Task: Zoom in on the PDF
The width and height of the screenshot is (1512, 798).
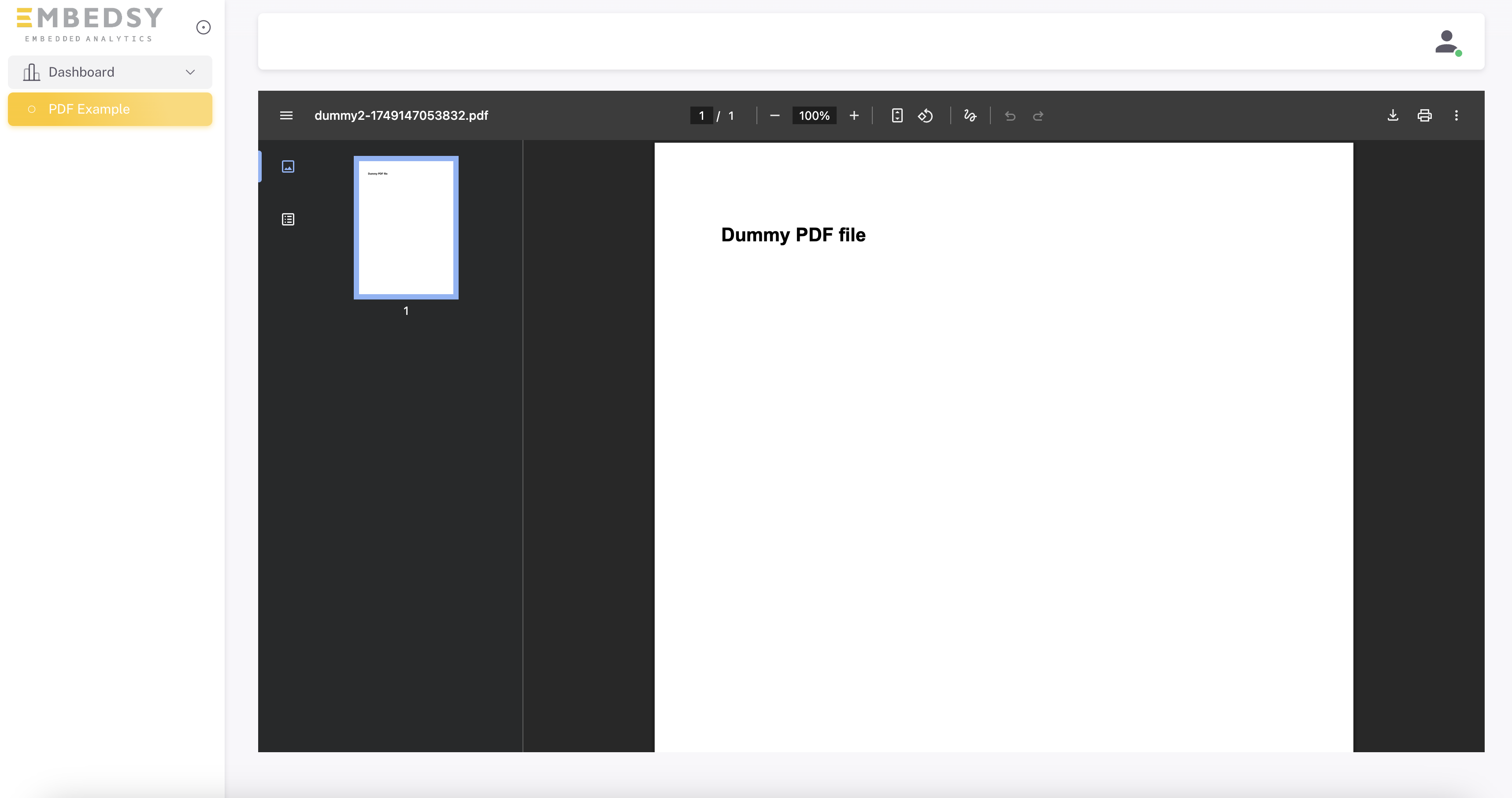Action: [854, 115]
